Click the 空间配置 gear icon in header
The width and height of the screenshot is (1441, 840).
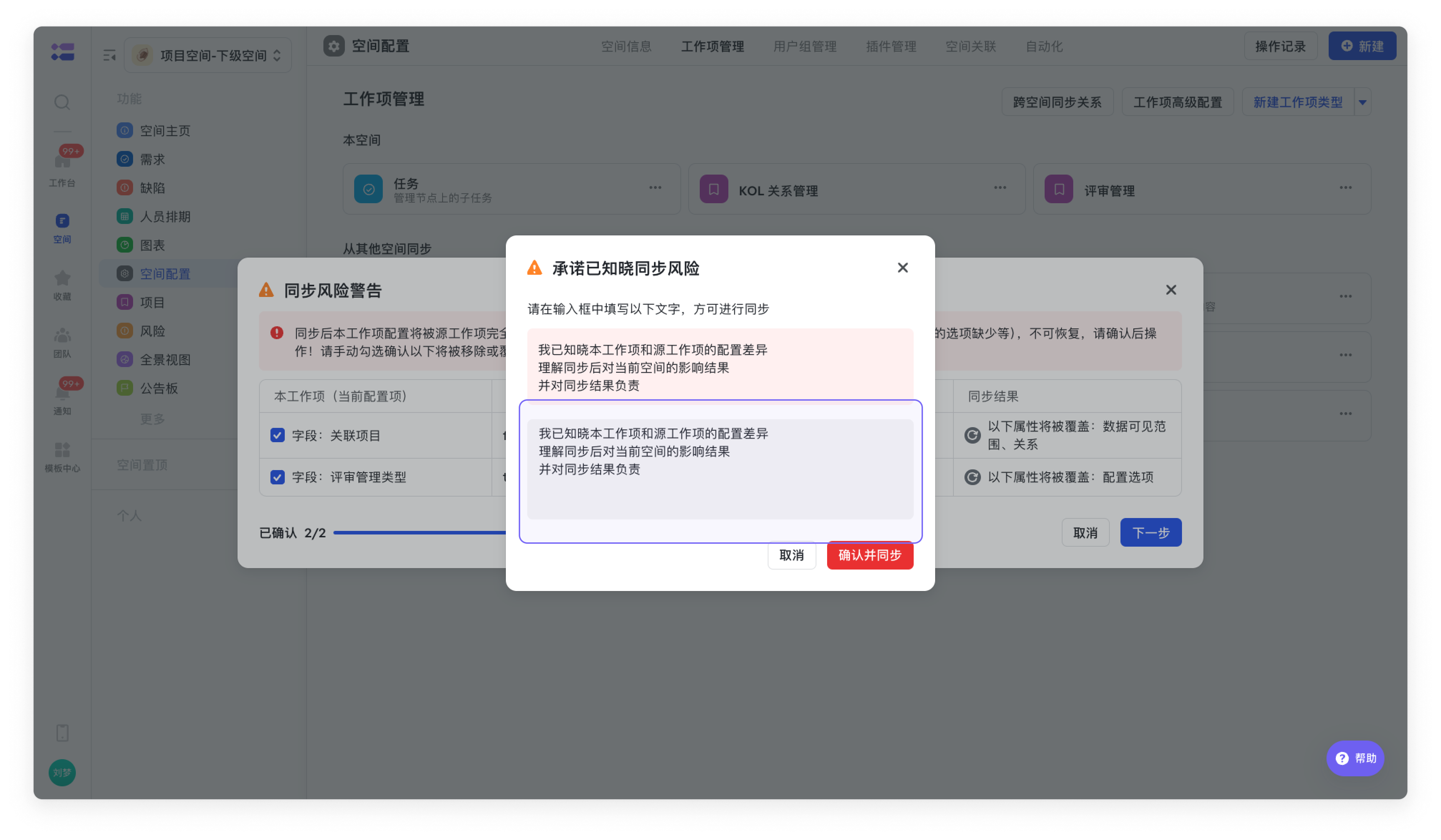[334, 46]
